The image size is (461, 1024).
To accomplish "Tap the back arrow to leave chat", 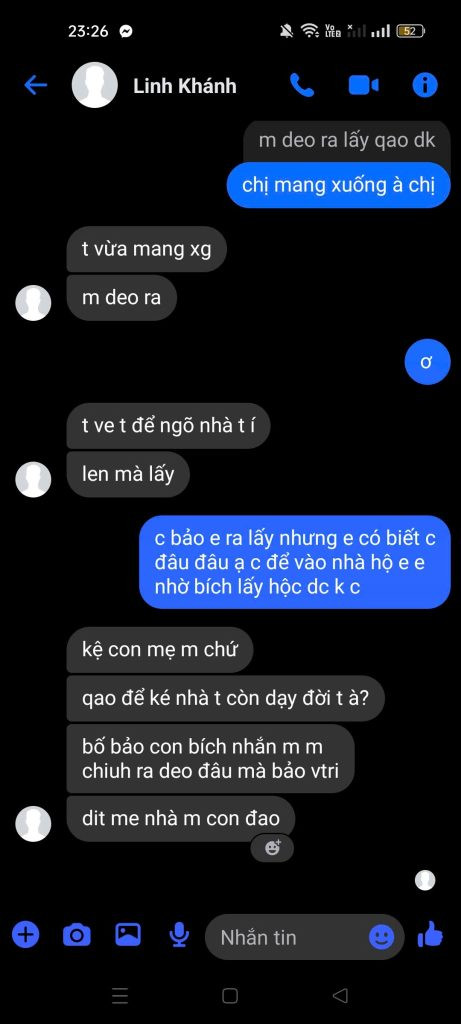I will click(35, 85).
